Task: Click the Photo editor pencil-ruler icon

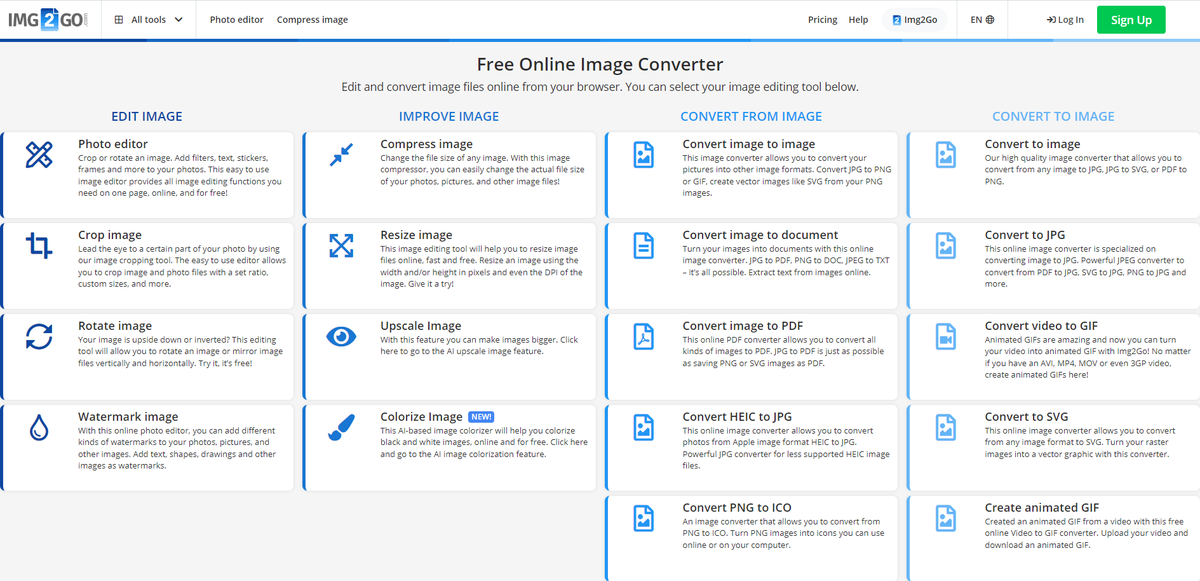Action: pos(39,155)
